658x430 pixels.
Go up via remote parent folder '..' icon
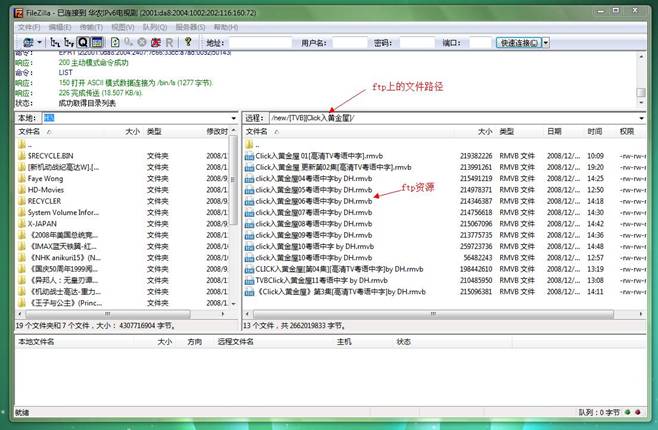tap(249, 144)
